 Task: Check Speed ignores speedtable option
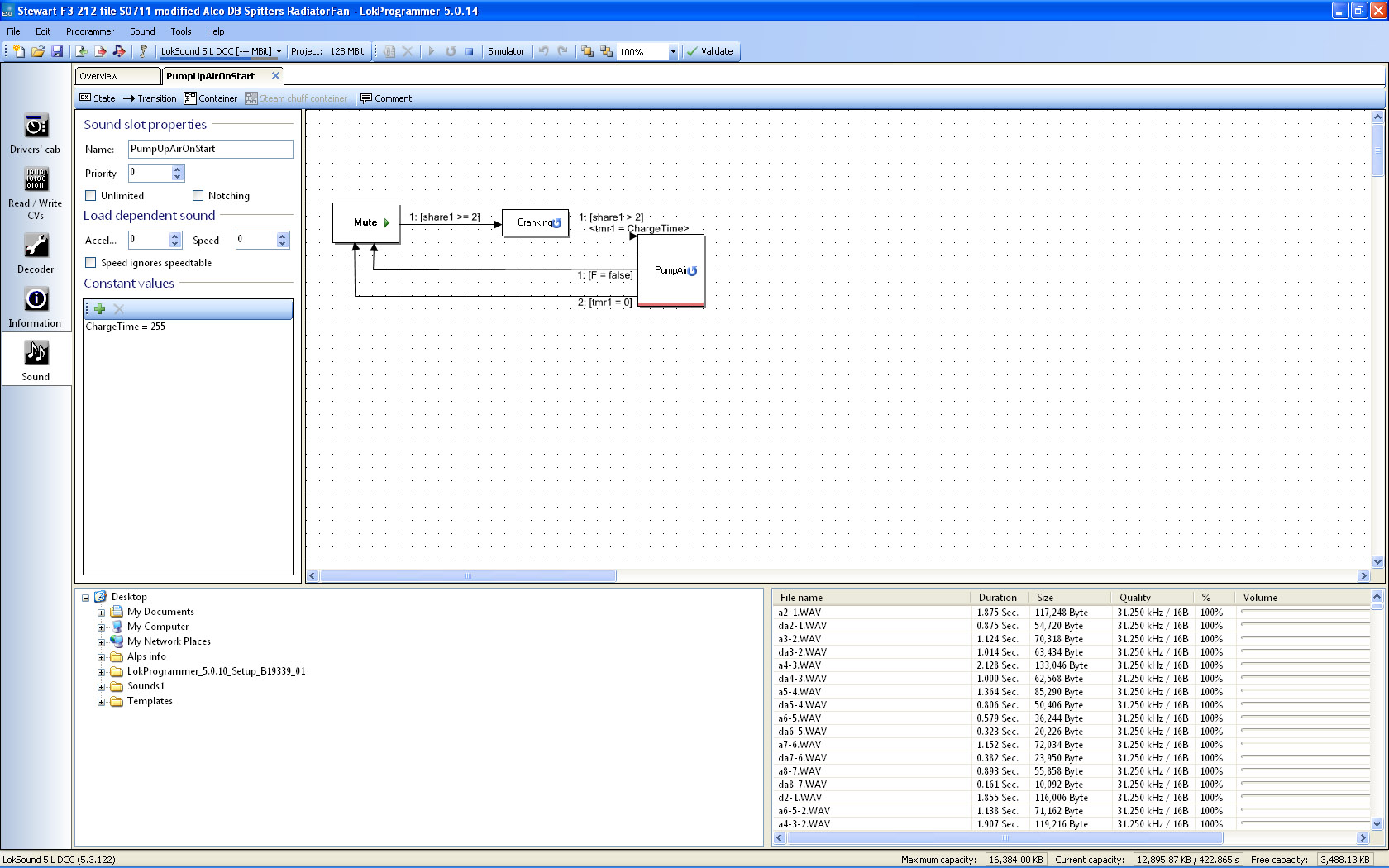click(x=91, y=263)
